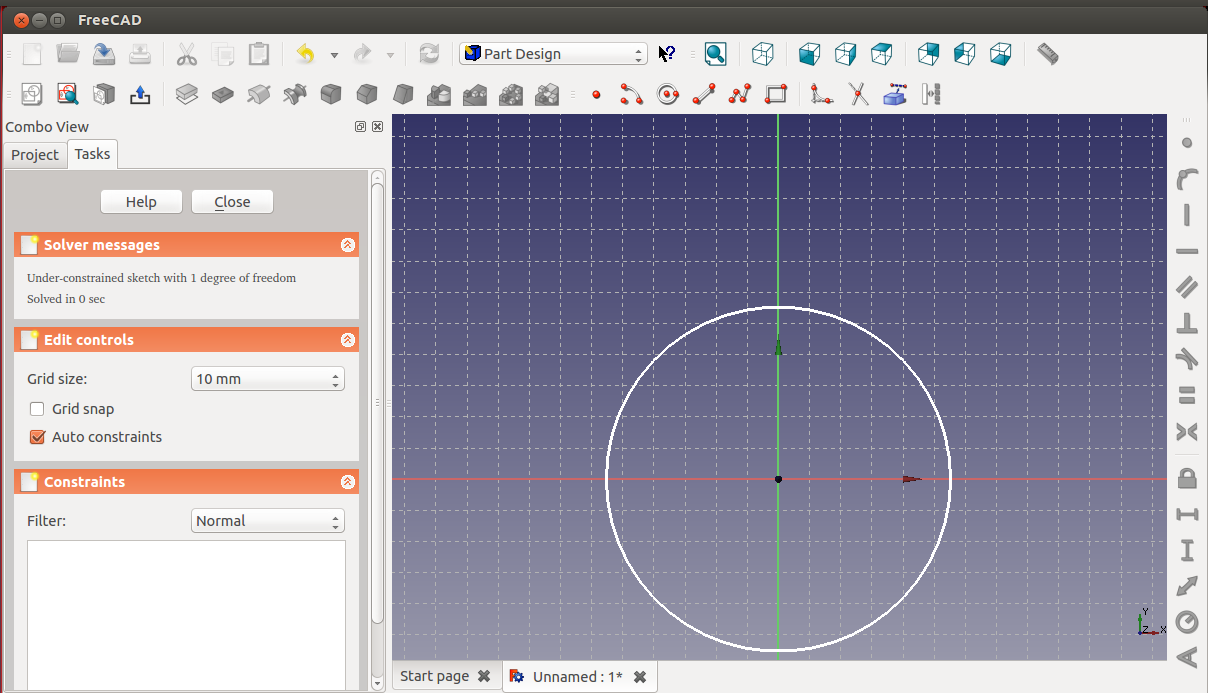This screenshot has height=693, width=1208.
Task: Click the Close button in Tasks
Action: [x=232, y=202]
